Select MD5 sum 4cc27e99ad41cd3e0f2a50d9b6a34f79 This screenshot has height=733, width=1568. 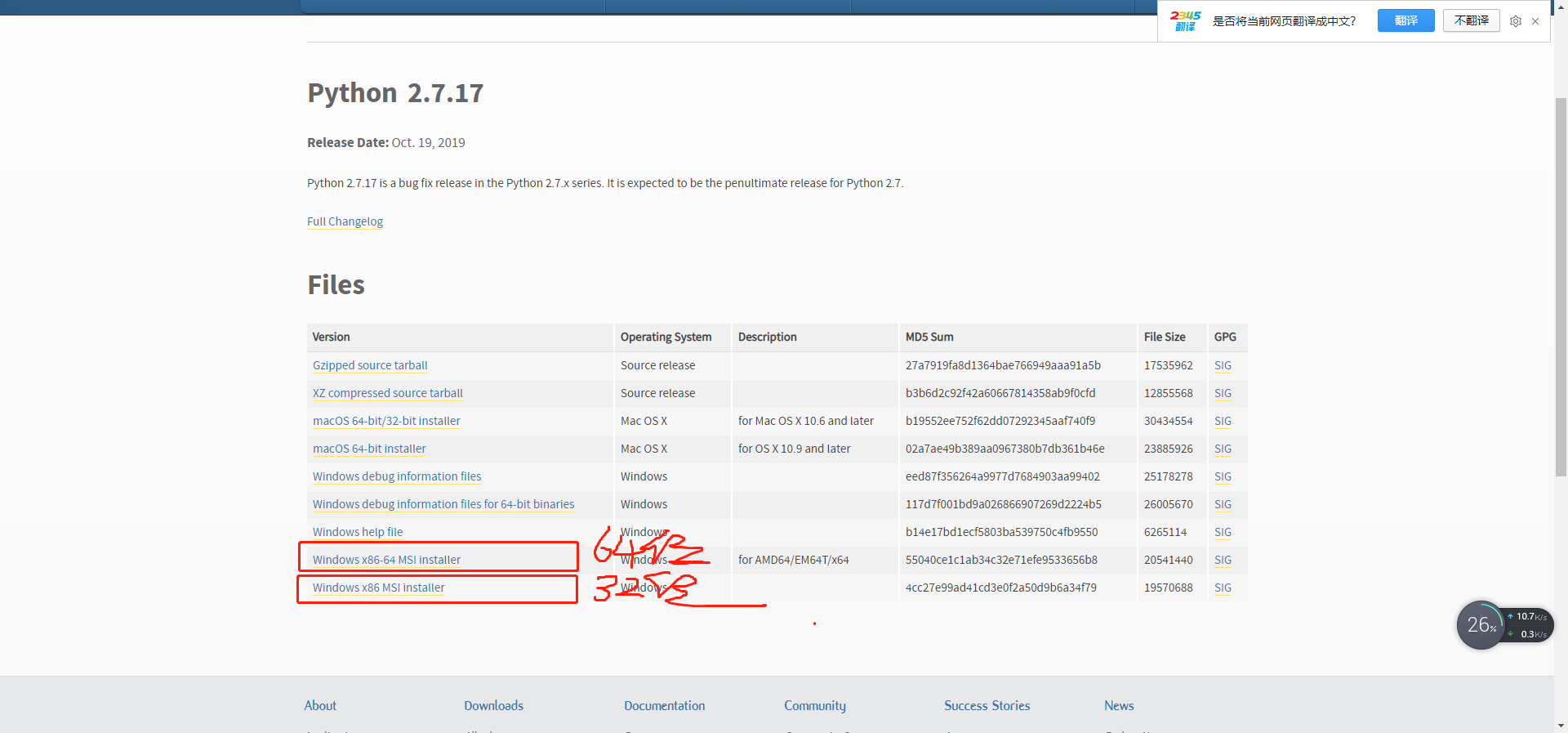click(x=1000, y=588)
